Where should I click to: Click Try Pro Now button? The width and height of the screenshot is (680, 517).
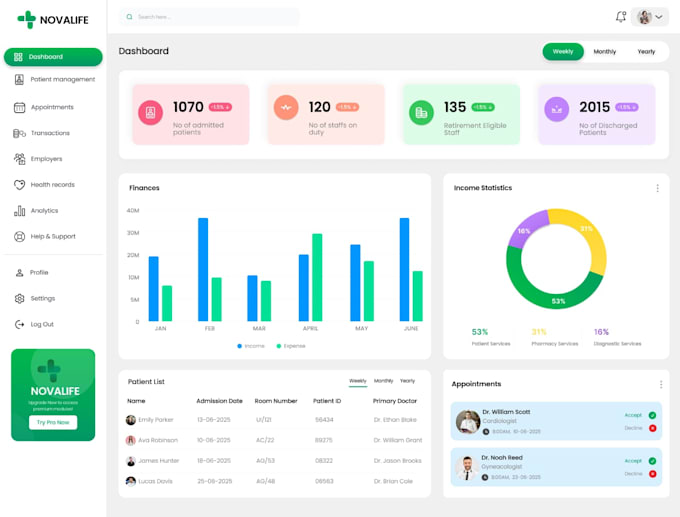53,422
